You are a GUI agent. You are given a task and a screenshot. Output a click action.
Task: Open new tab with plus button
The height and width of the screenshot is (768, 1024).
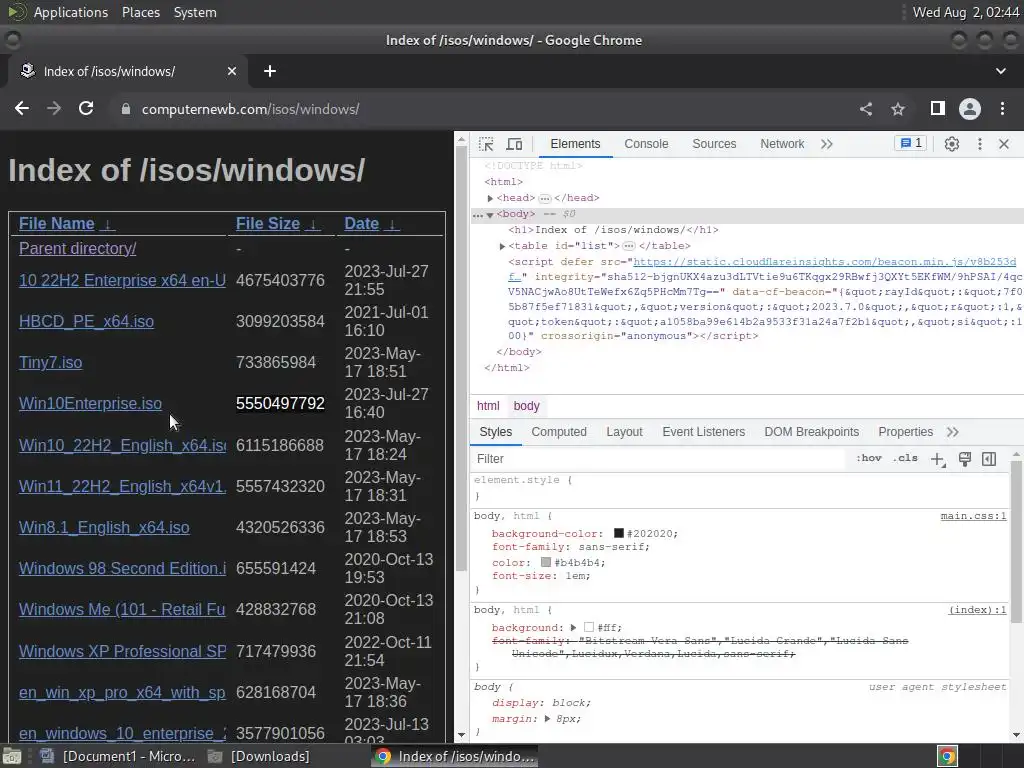tap(270, 71)
